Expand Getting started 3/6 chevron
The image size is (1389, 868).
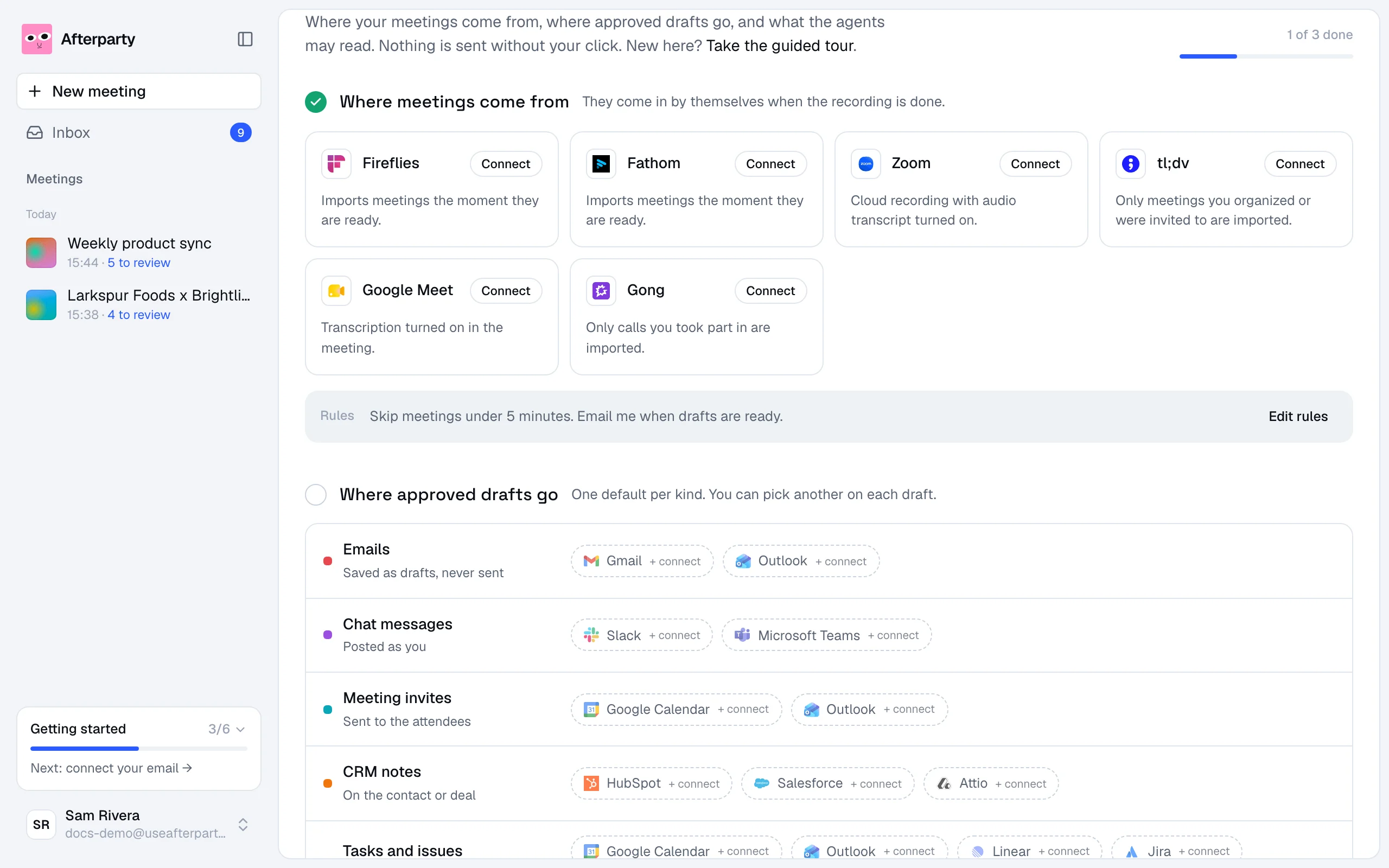[240, 729]
